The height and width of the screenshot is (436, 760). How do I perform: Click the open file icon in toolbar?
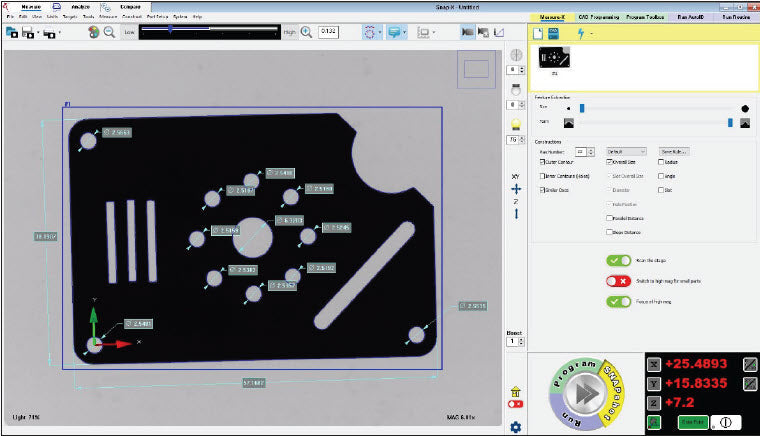[12, 32]
